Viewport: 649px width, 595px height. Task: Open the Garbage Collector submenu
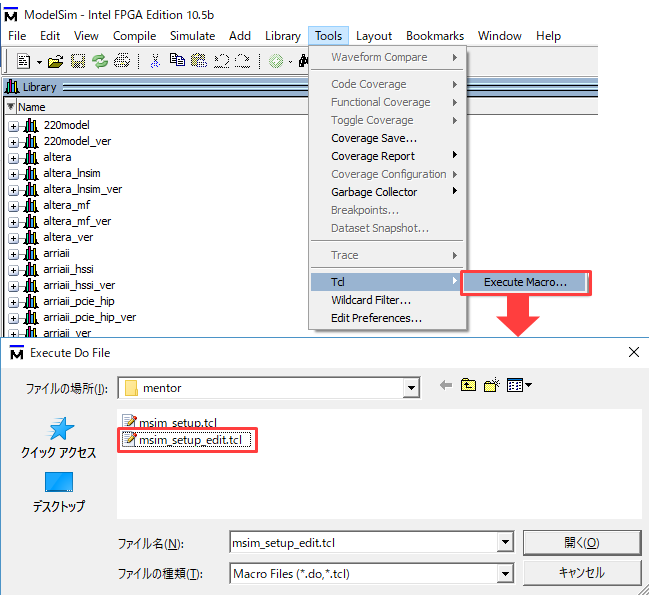387,192
